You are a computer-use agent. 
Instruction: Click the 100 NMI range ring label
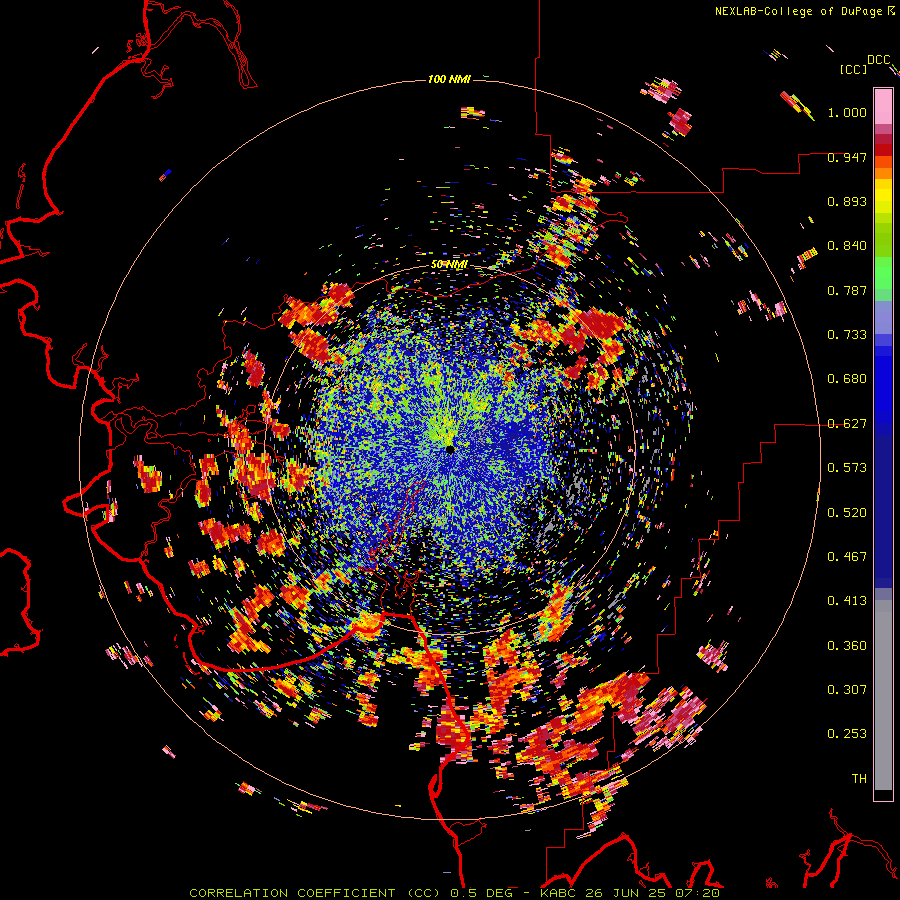(449, 79)
